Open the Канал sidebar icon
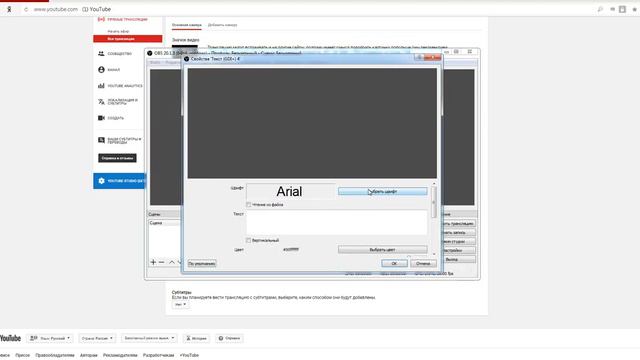The height and width of the screenshot is (360, 640). click(101, 70)
